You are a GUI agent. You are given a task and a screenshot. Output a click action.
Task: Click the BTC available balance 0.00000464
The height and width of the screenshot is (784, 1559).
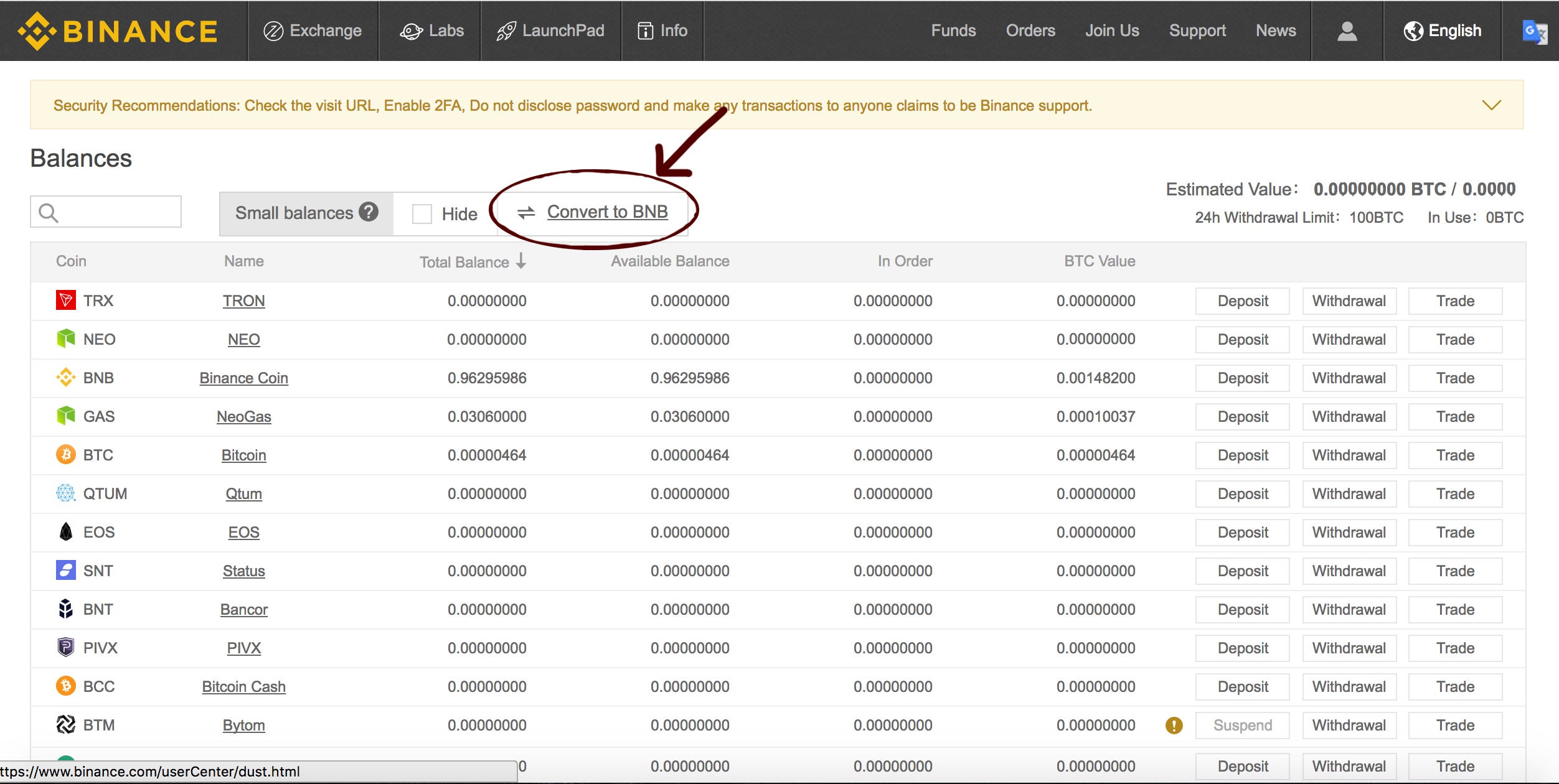click(x=690, y=455)
